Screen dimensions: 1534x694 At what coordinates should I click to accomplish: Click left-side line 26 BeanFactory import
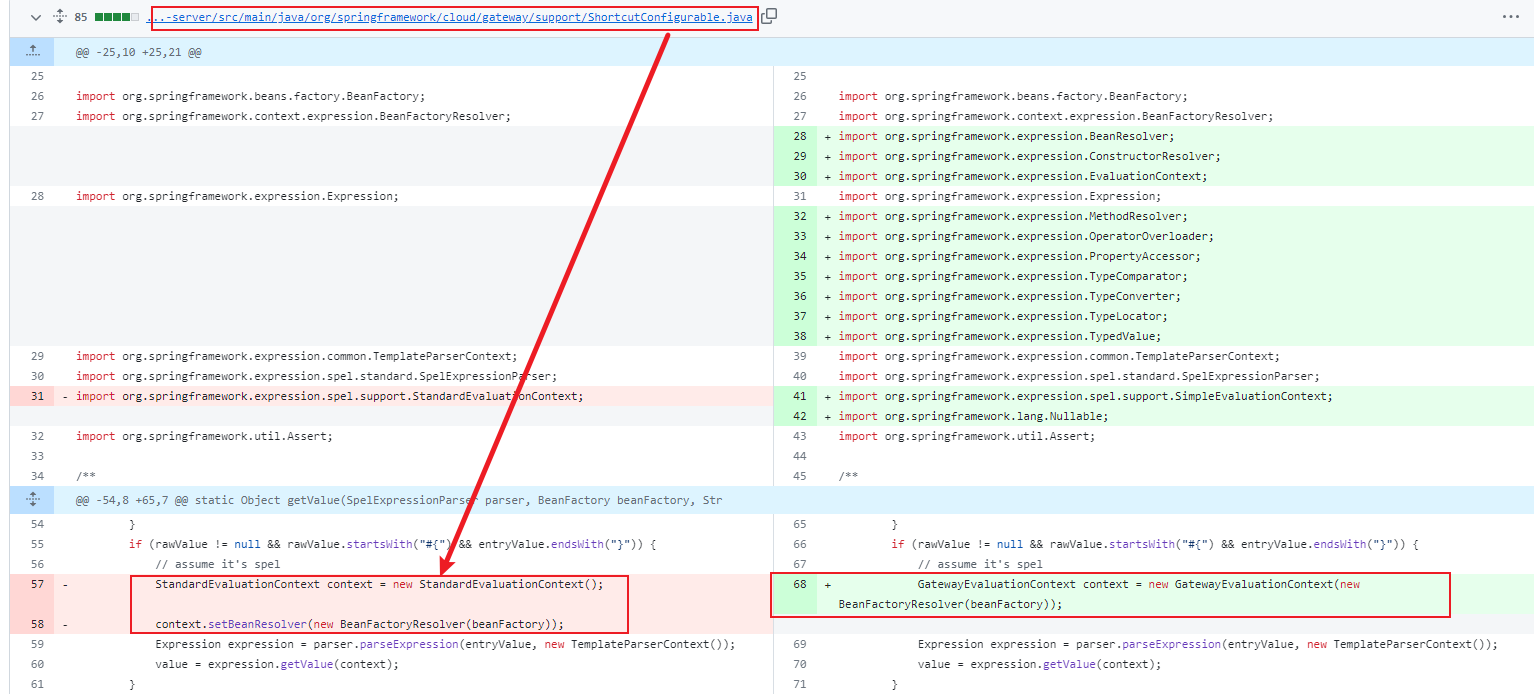(x=250, y=96)
